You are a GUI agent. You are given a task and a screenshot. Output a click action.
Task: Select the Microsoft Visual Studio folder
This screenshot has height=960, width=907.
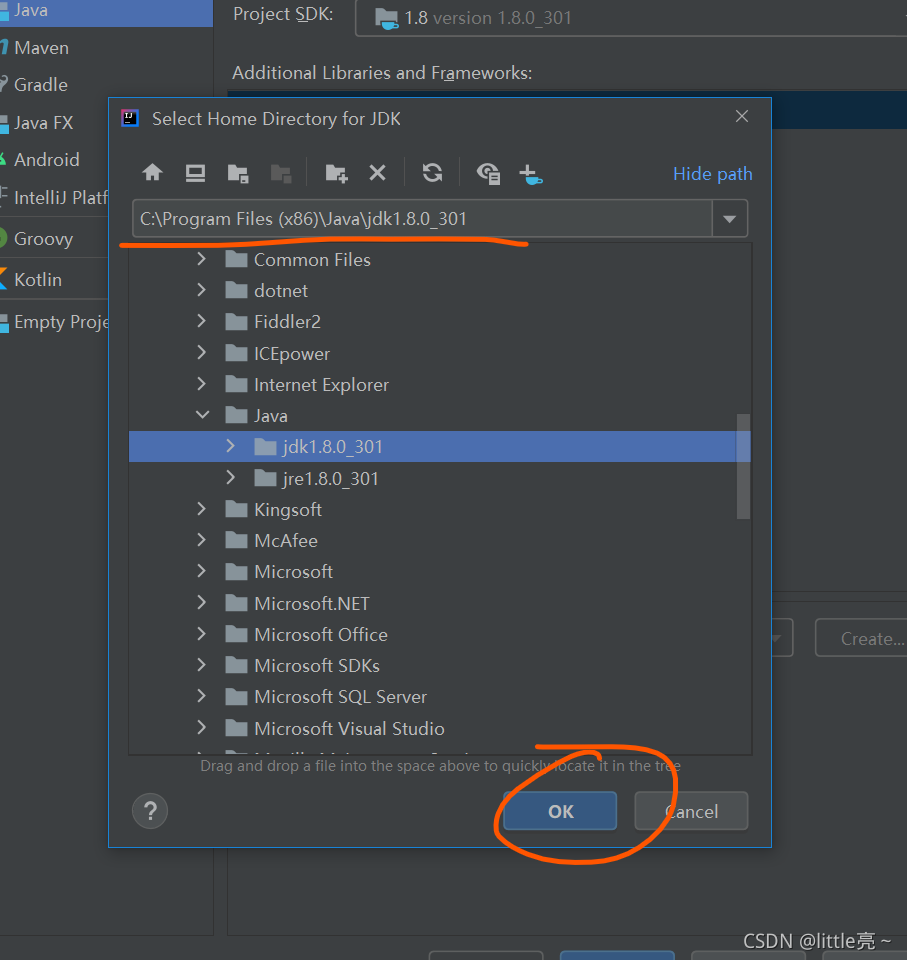click(x=439, y=728)
